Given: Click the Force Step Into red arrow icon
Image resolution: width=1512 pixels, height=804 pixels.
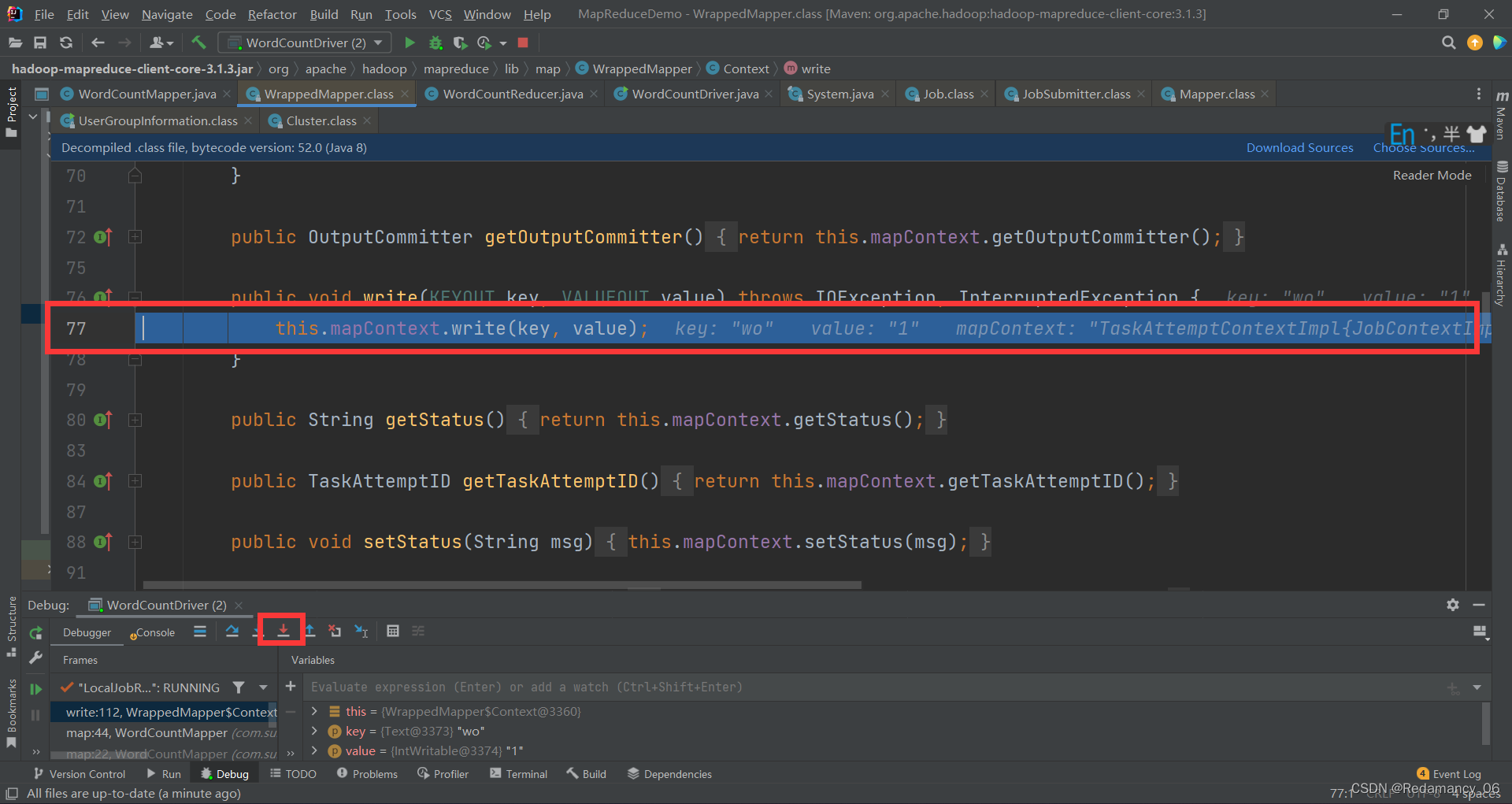Looking at the screenshot, I should tap(283, 630).
